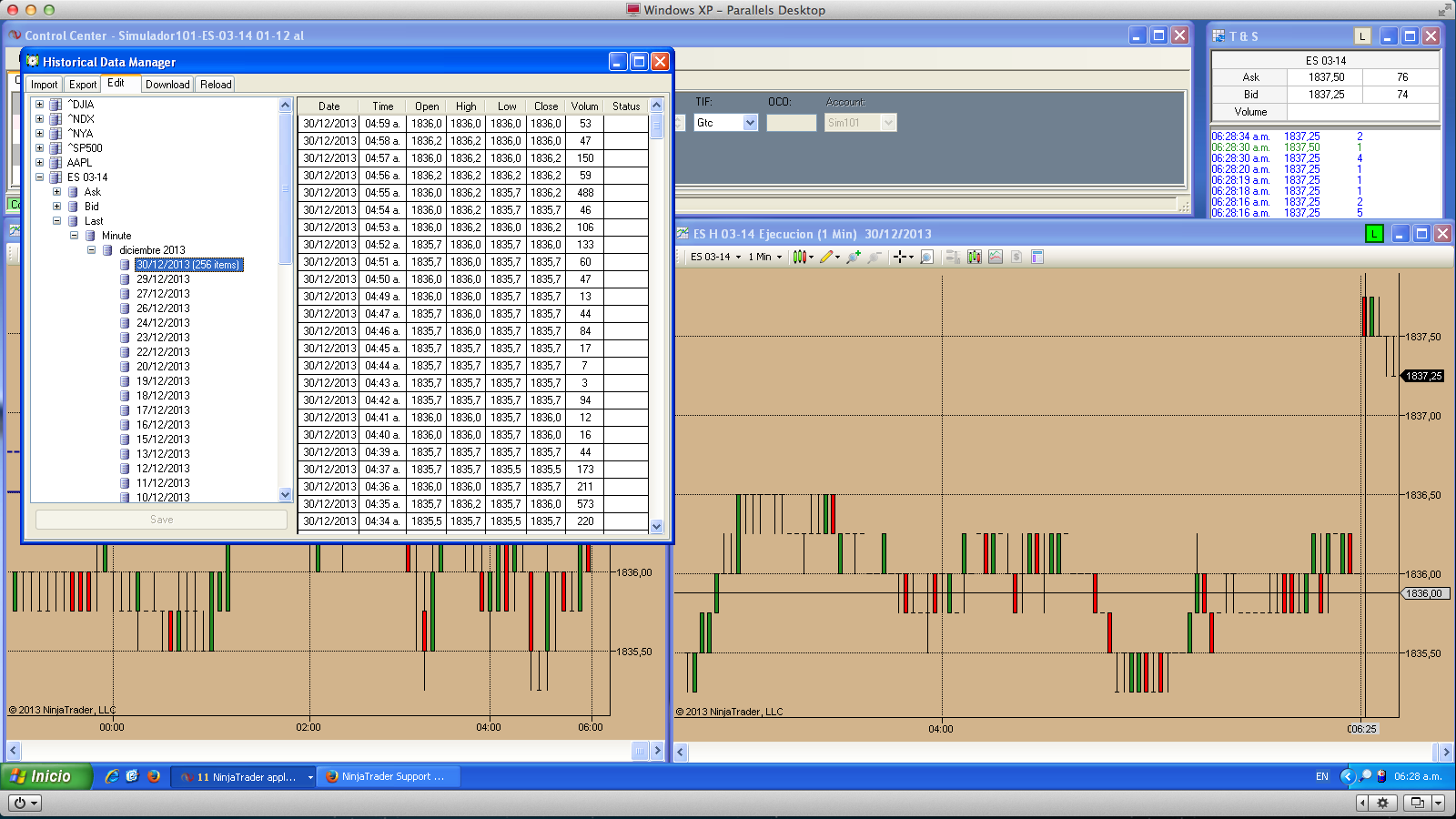Click the greyed zoom-out magnifier icon in chart toolbar
The width and height of the screenshot is (1456, 819).
[x=875, y=257]
